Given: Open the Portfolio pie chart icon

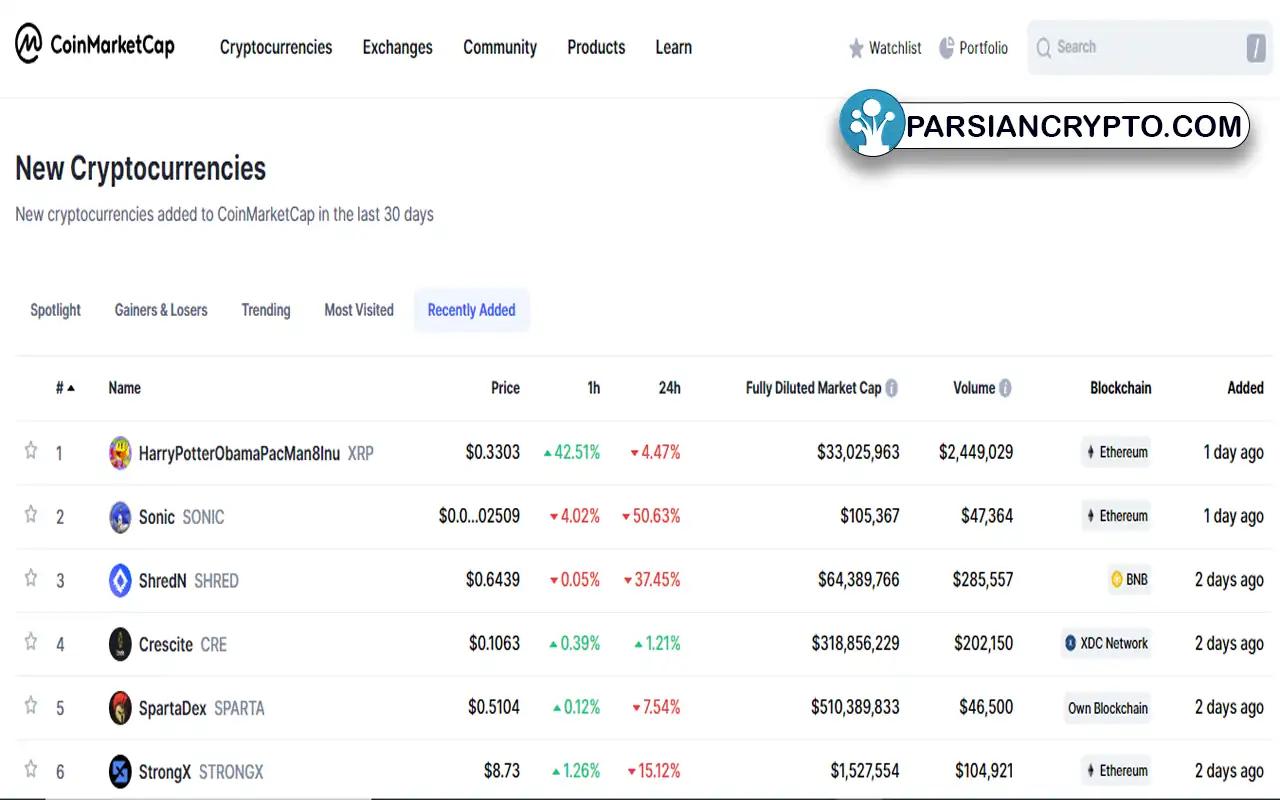Looking at the screenshot, I should (946, 47).
